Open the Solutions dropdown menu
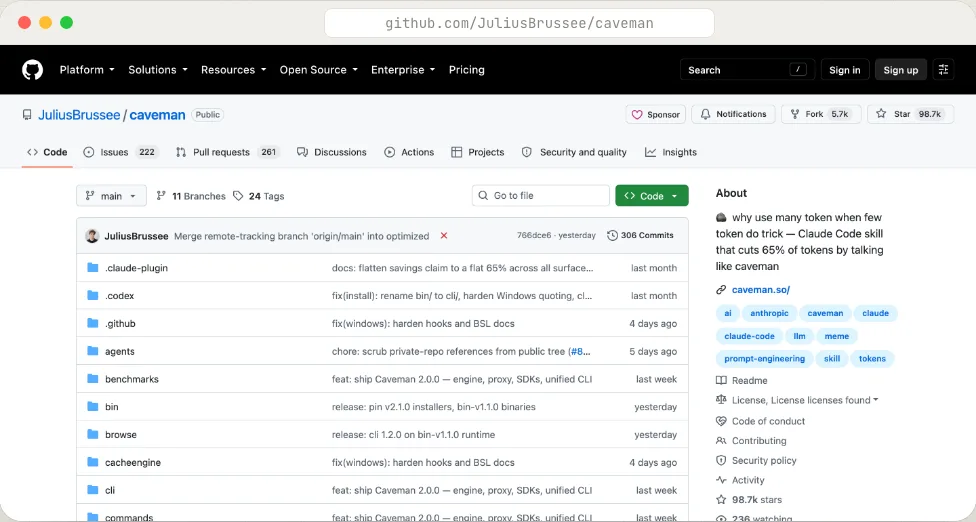Viewport: 976px width, 522px height. 157,70
